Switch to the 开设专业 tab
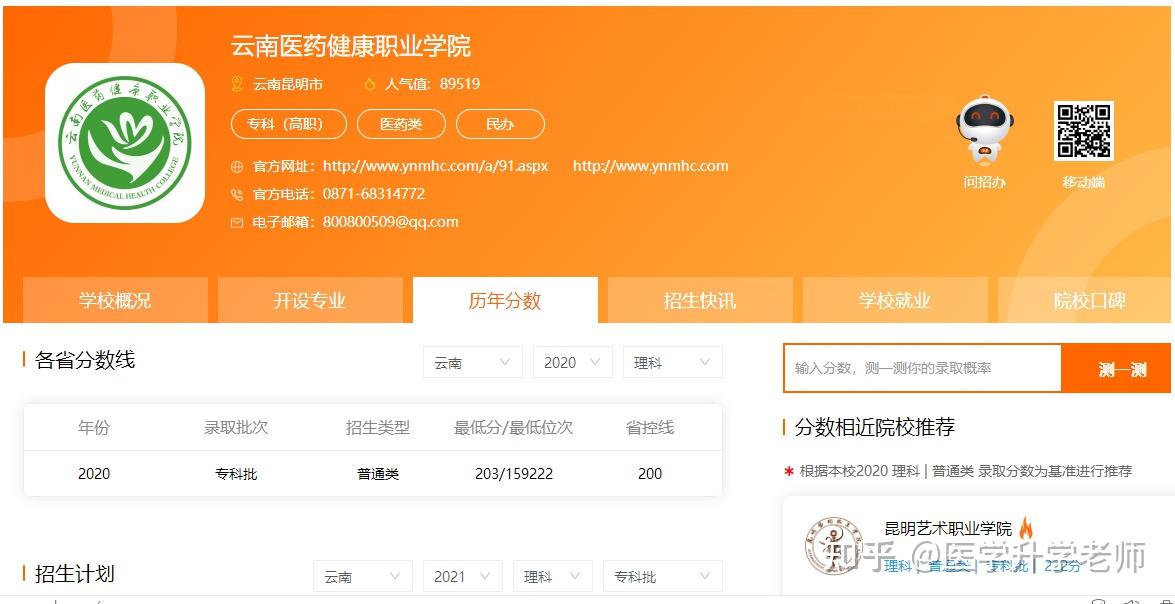The width and height of the screenshot is (1175, 604). (310, 301)
